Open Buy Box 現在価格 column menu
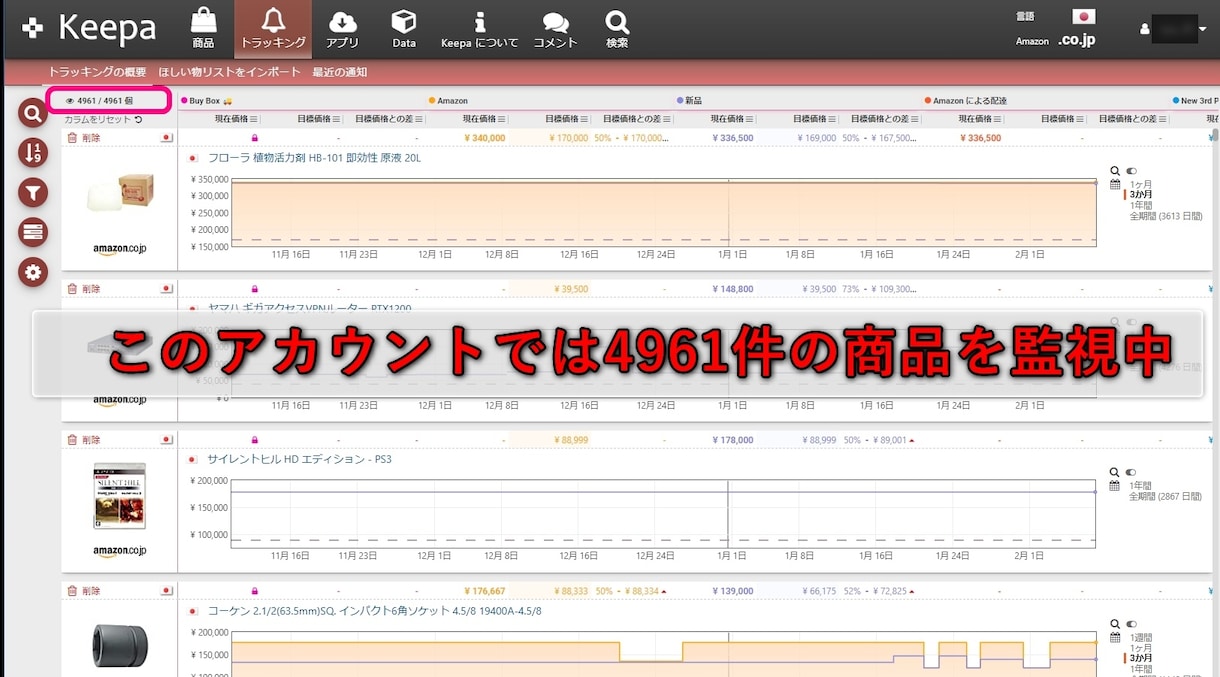The height and width of the screenshot is (677, 1220). (x=254, y=119)
